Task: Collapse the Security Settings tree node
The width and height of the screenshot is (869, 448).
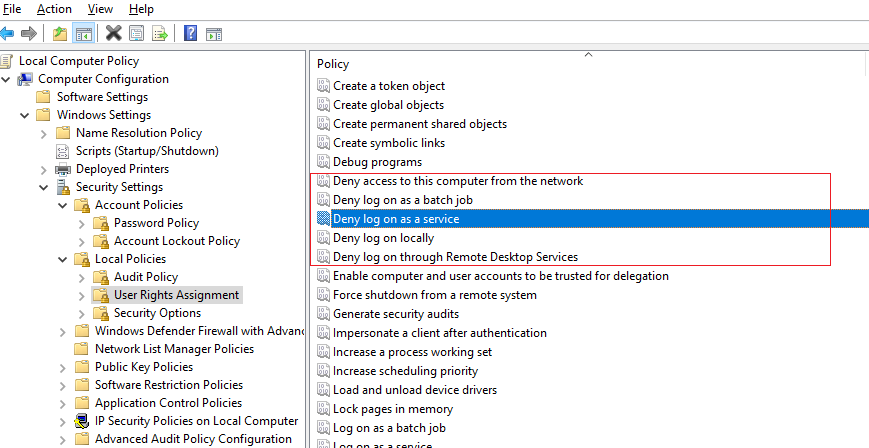Action: coord(43,187)
